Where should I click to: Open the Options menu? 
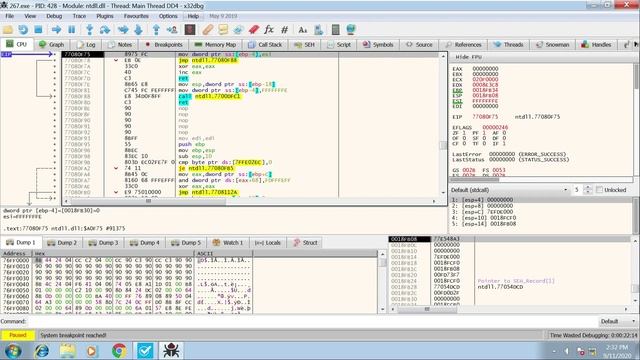(168, 16)
